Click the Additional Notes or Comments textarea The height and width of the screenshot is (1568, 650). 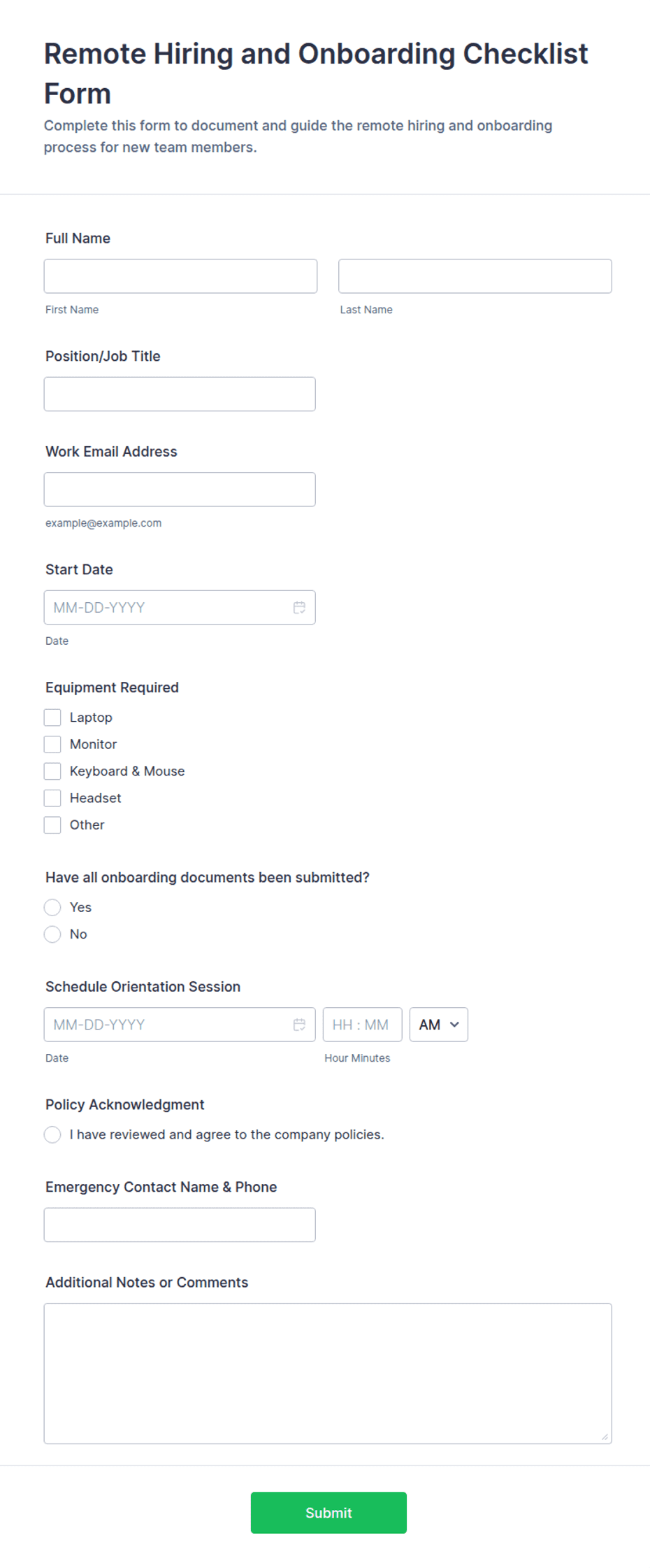point(328,1374)
